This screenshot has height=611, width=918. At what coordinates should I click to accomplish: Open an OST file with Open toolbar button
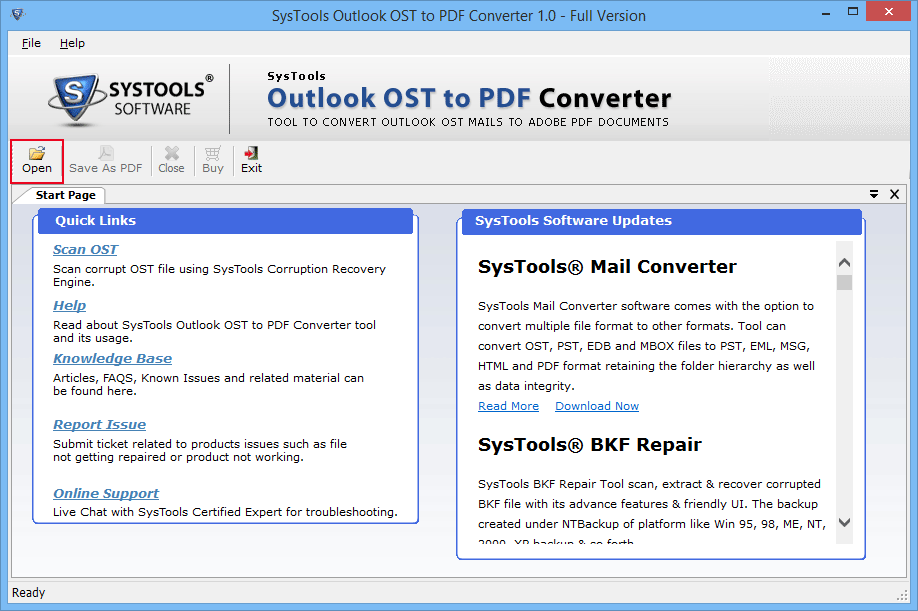click(x=37, y=160)
